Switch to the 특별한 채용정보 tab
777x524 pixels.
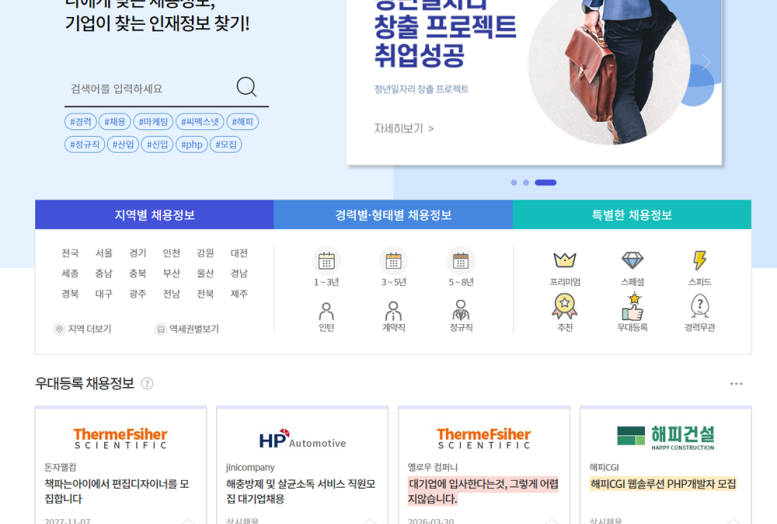coord(632,215)
